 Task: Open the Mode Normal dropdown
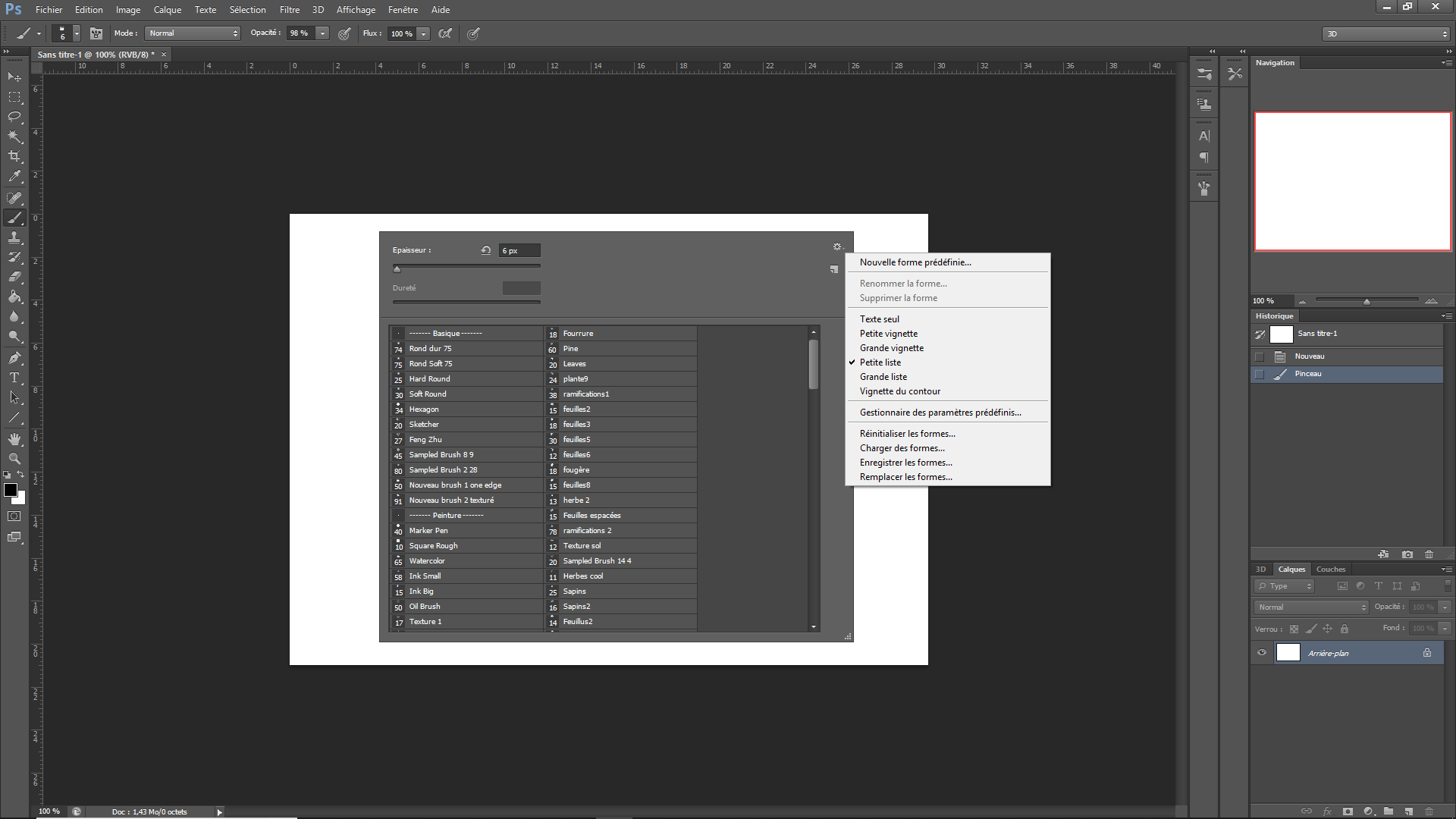click(193, 33)
